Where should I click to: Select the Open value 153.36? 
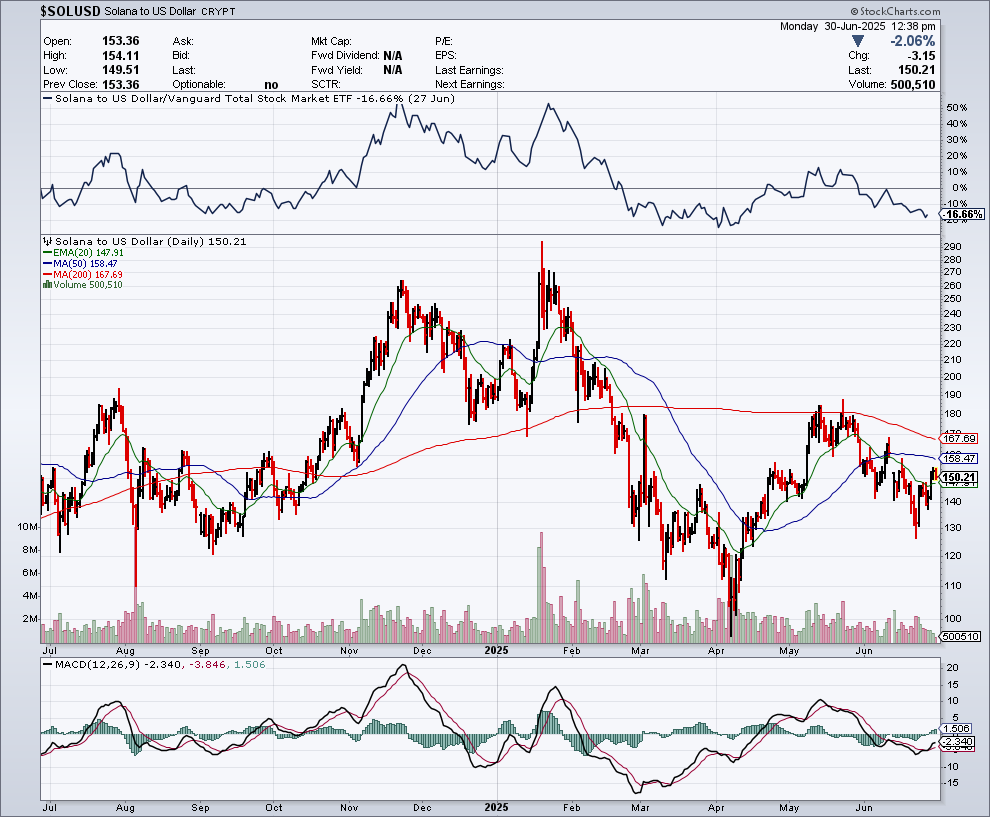pyautogui.click(x=121, y=41)
